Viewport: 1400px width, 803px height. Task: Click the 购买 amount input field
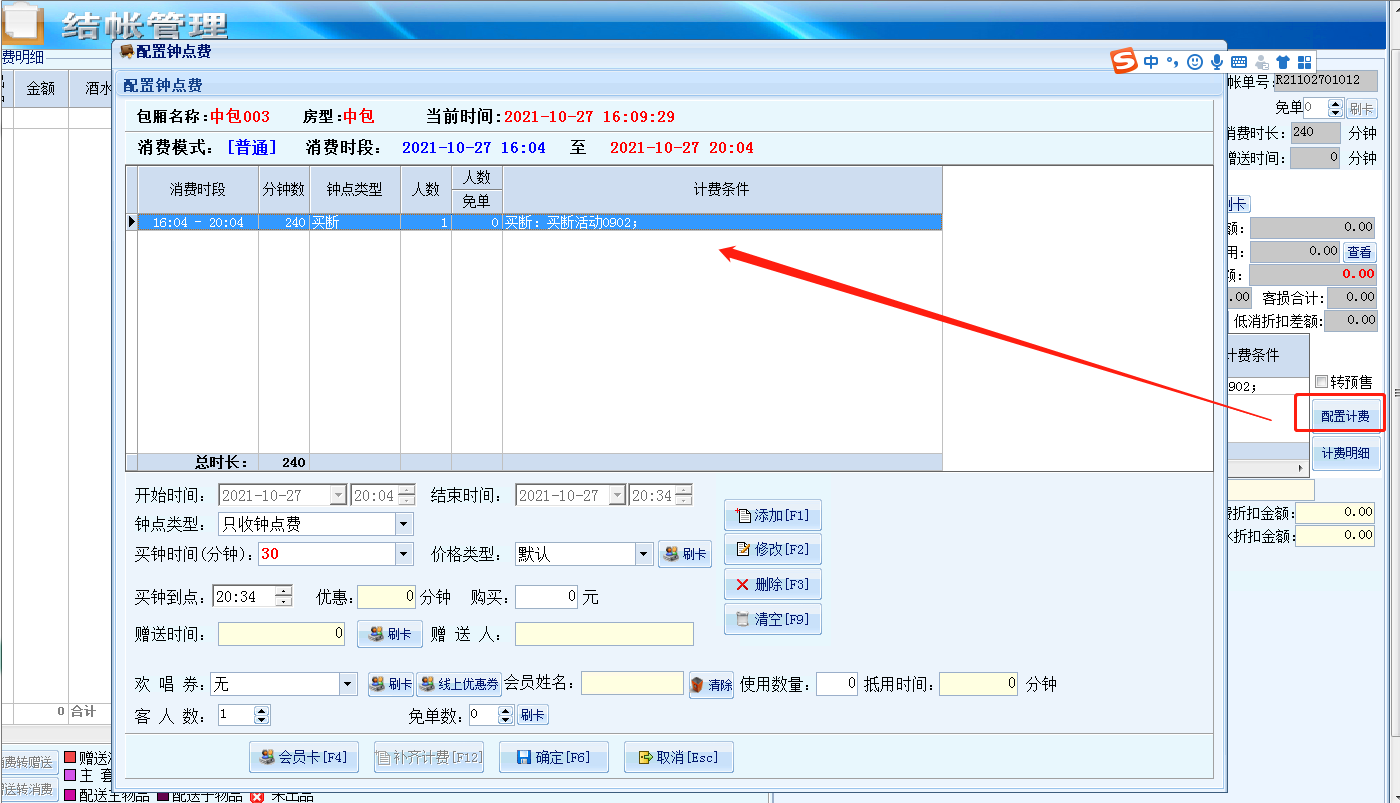[547, 597]
